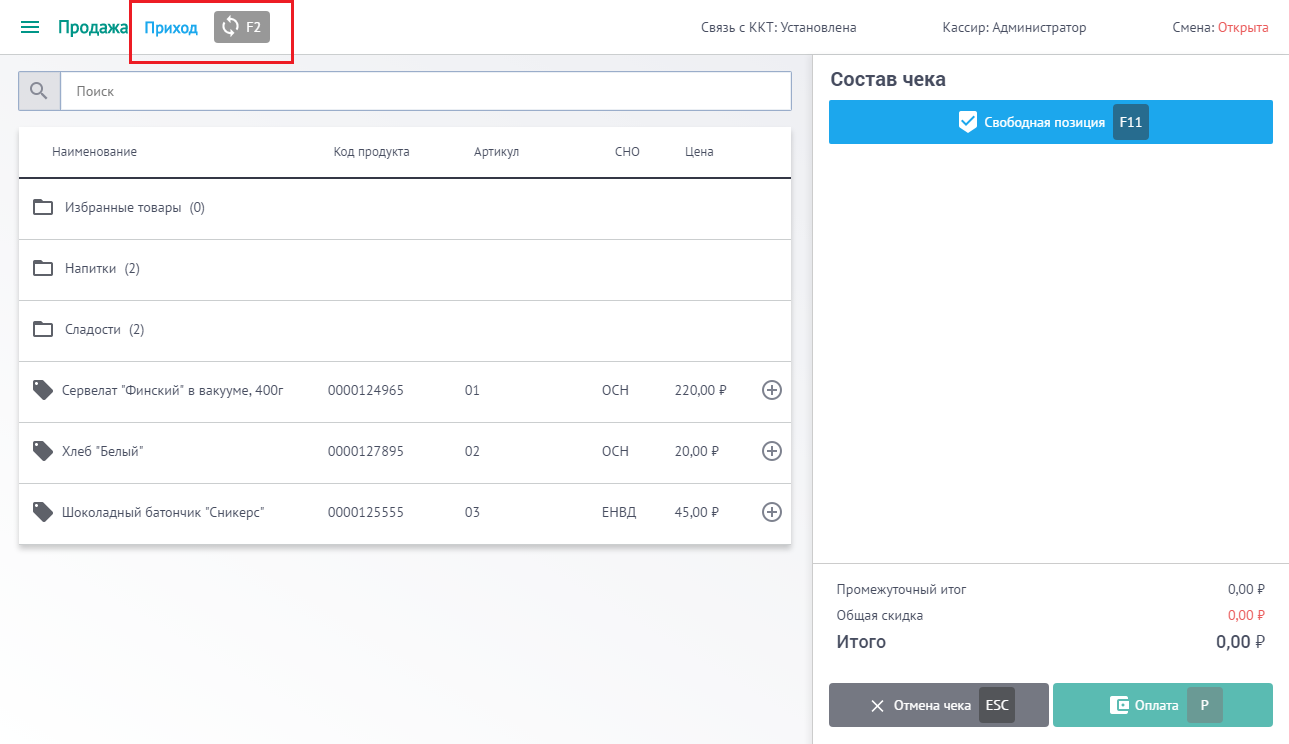Focus the Поиск search field
The width and height of the screenshot is (1289, 744).
pyautogui.click(x=425, y=91)
